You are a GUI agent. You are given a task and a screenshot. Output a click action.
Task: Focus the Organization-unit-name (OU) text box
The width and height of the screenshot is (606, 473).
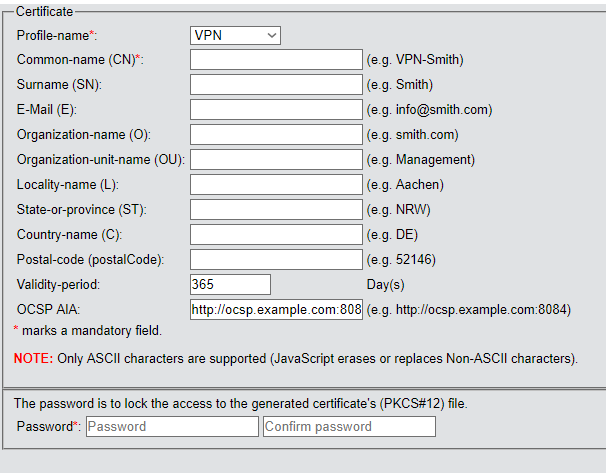(x=276, y=160)
